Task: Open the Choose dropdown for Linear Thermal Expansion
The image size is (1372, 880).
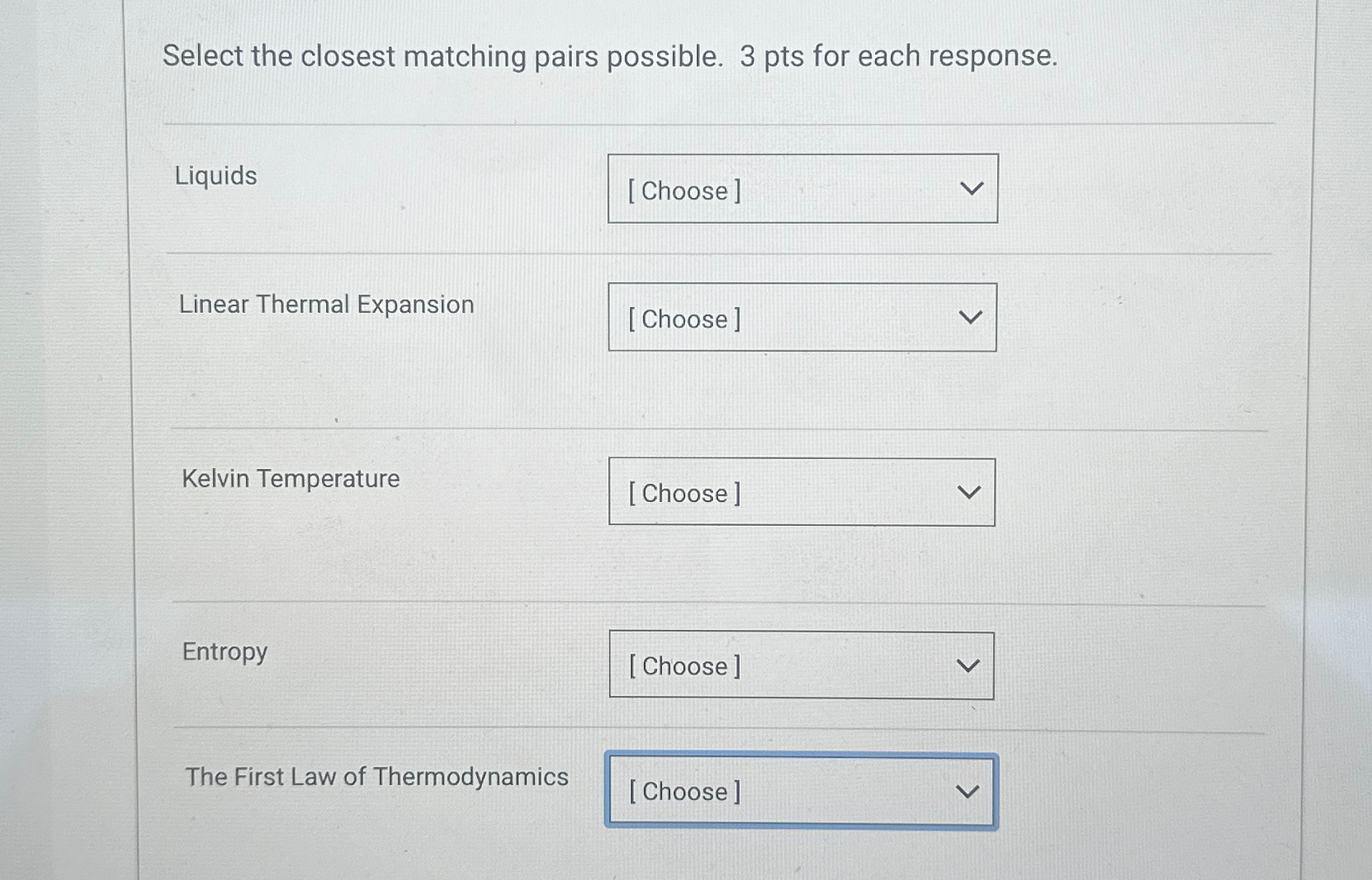Action: pyautogui.click(x=801, y=318)
